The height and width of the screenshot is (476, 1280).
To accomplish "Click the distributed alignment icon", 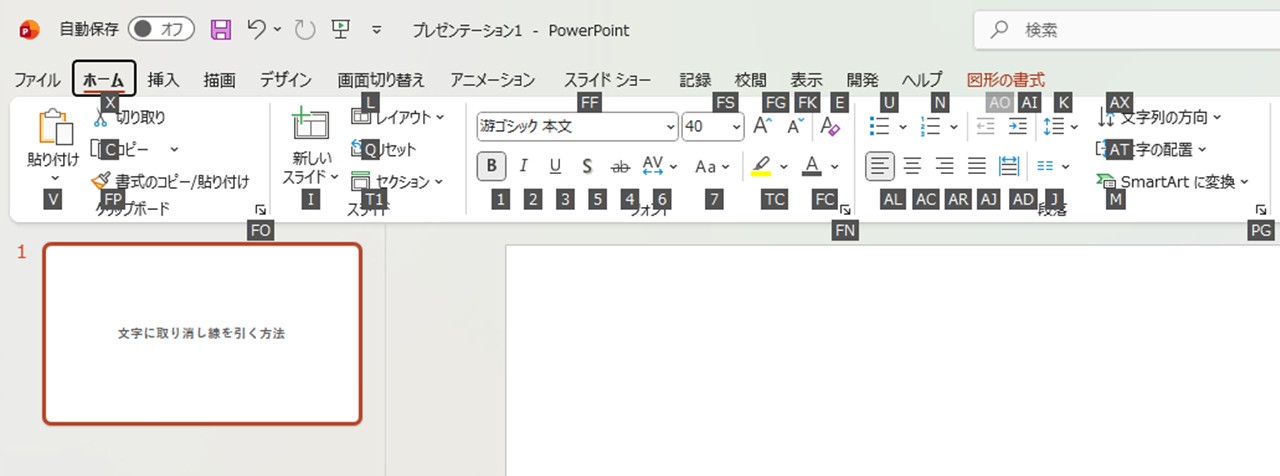I will pyautogui.click(x=1009, y=166).
